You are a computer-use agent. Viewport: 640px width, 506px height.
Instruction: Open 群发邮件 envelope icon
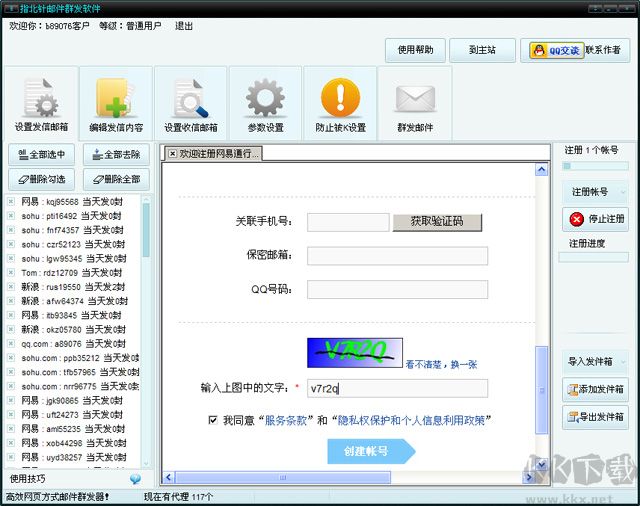415,104
